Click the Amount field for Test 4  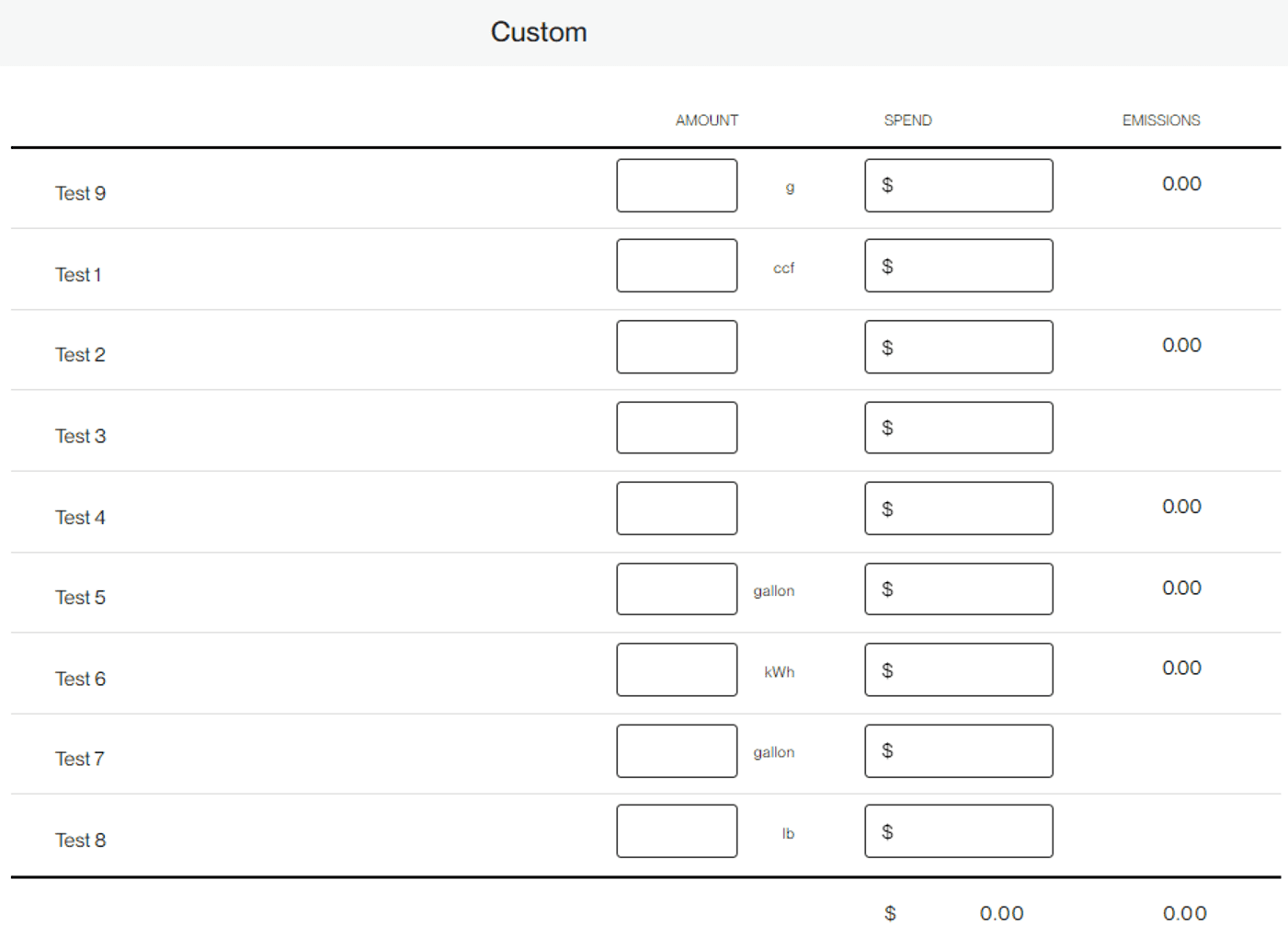coord(677,509)
